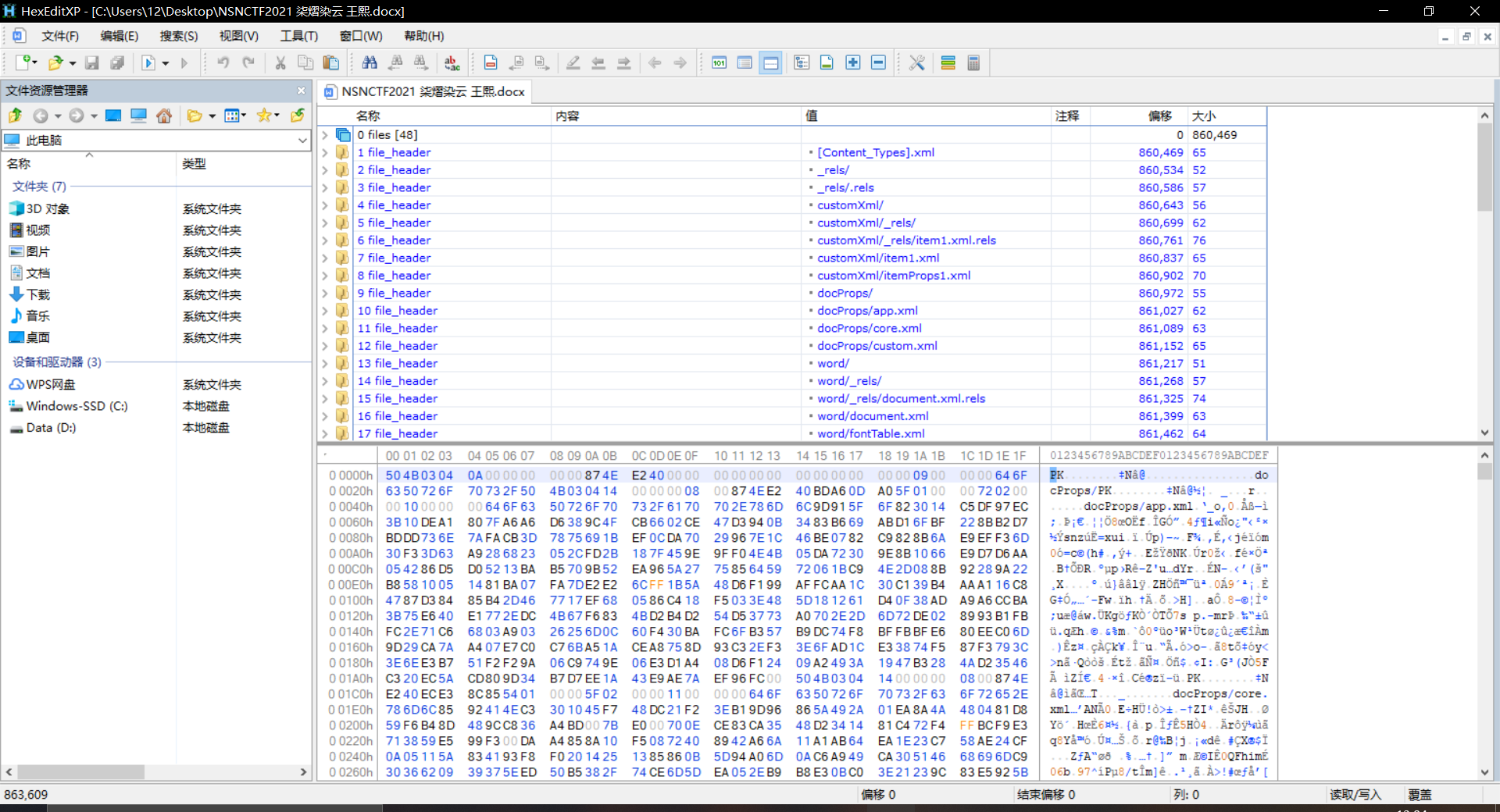The height and width of the screenshot is (812, 1500).
Task: Open Find with the binoculars icon
Action: pos(370,62)
